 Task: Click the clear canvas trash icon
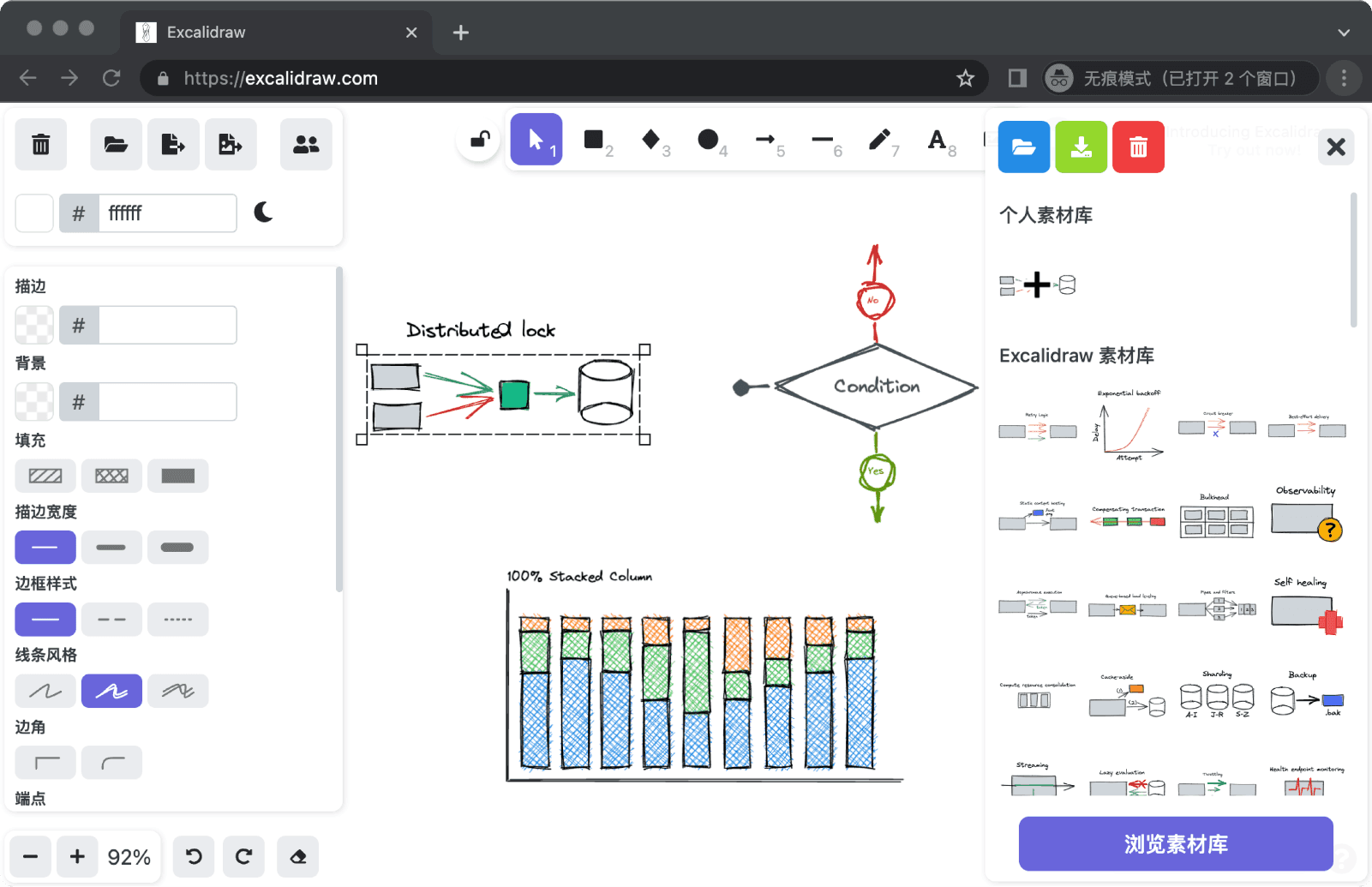(41, 144)
